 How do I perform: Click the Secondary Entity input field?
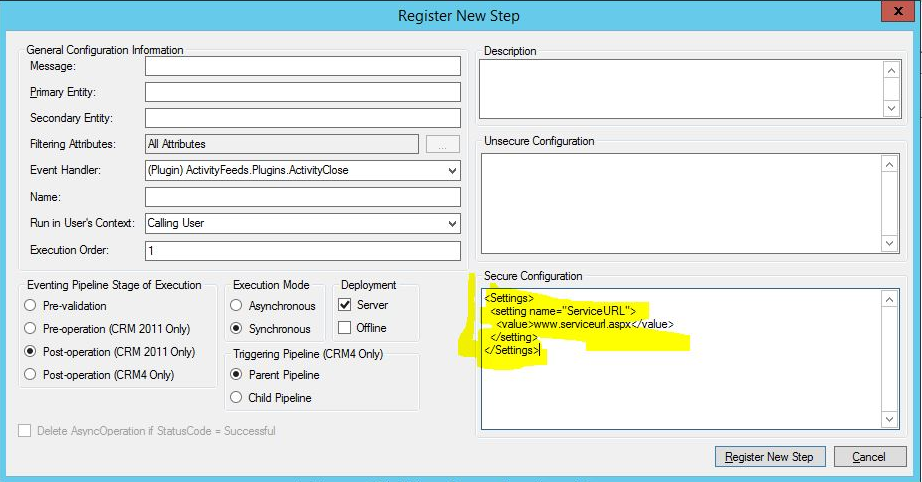point(303,118)
